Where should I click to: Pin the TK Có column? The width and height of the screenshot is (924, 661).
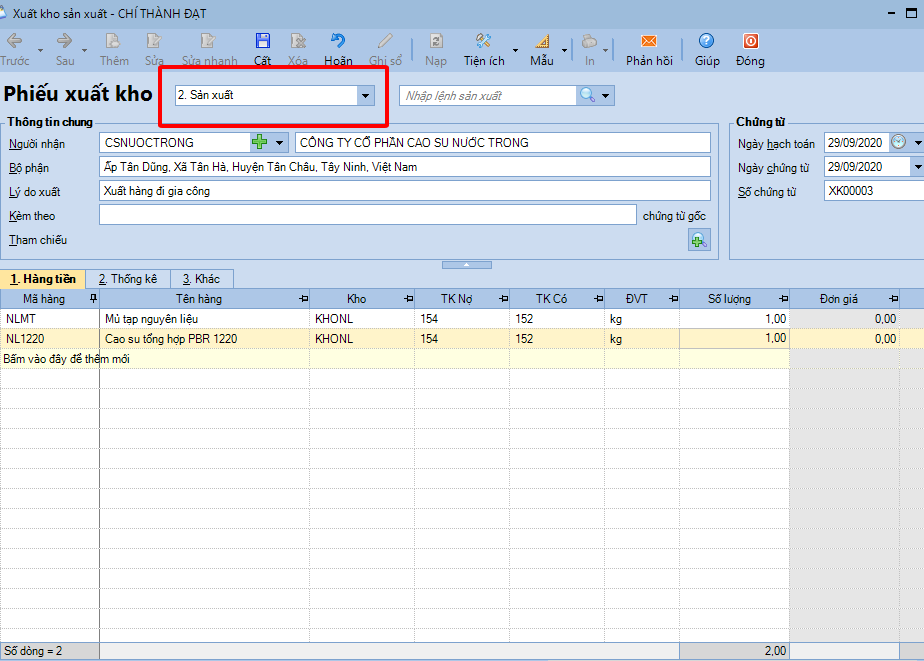click(599, 299)
